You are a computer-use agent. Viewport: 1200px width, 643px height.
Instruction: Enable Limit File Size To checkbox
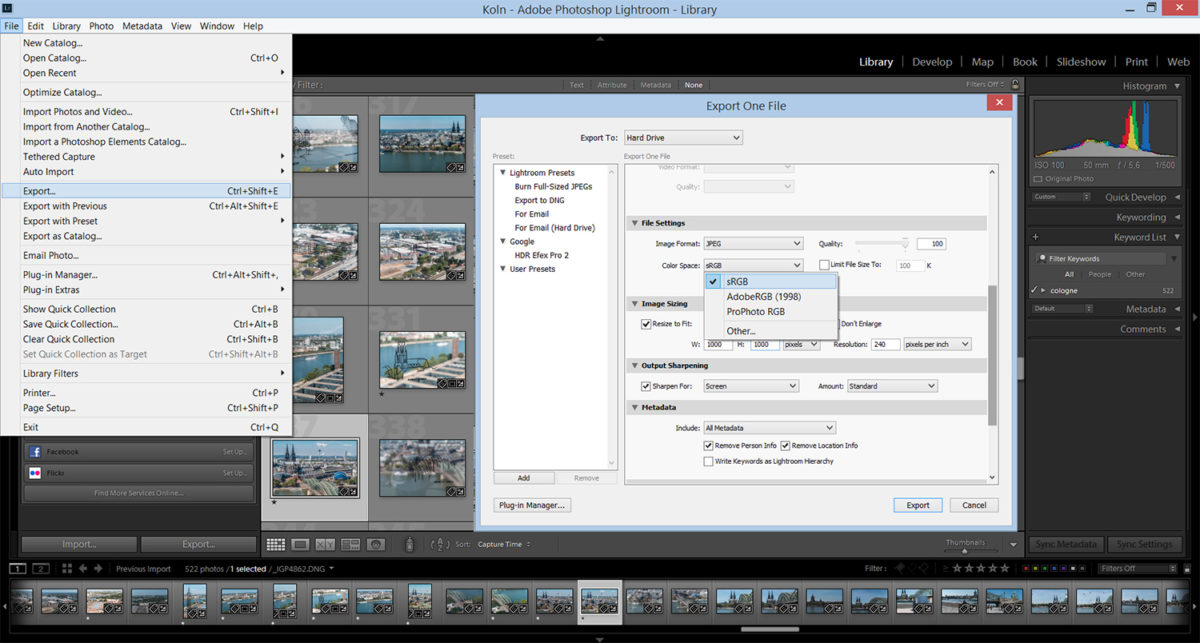click(x=824, y=265)
